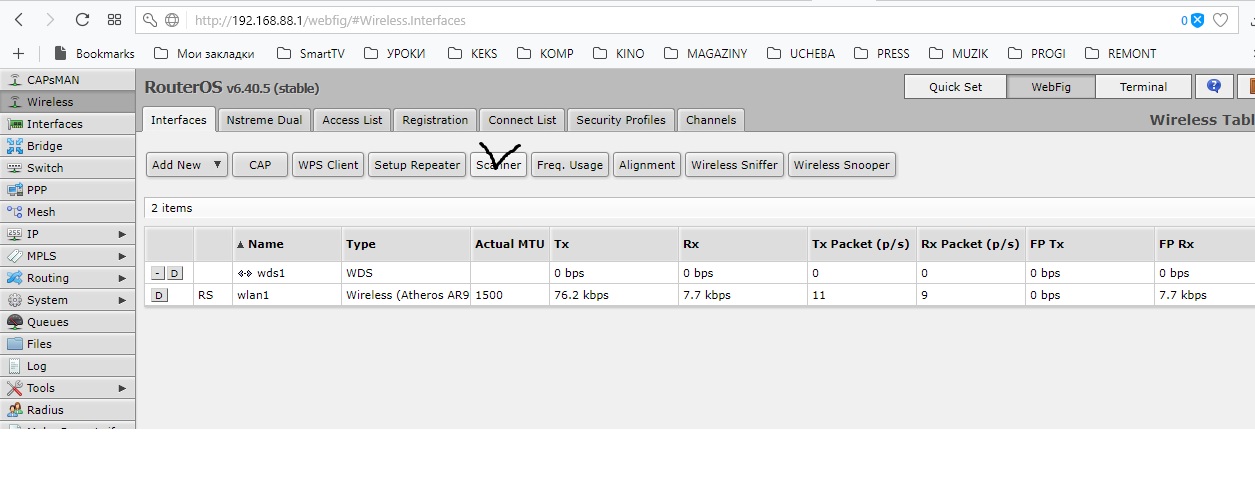Go back to the previous browser page
This screenshot has width=1255, height=485.
click(x=18, y=19)
